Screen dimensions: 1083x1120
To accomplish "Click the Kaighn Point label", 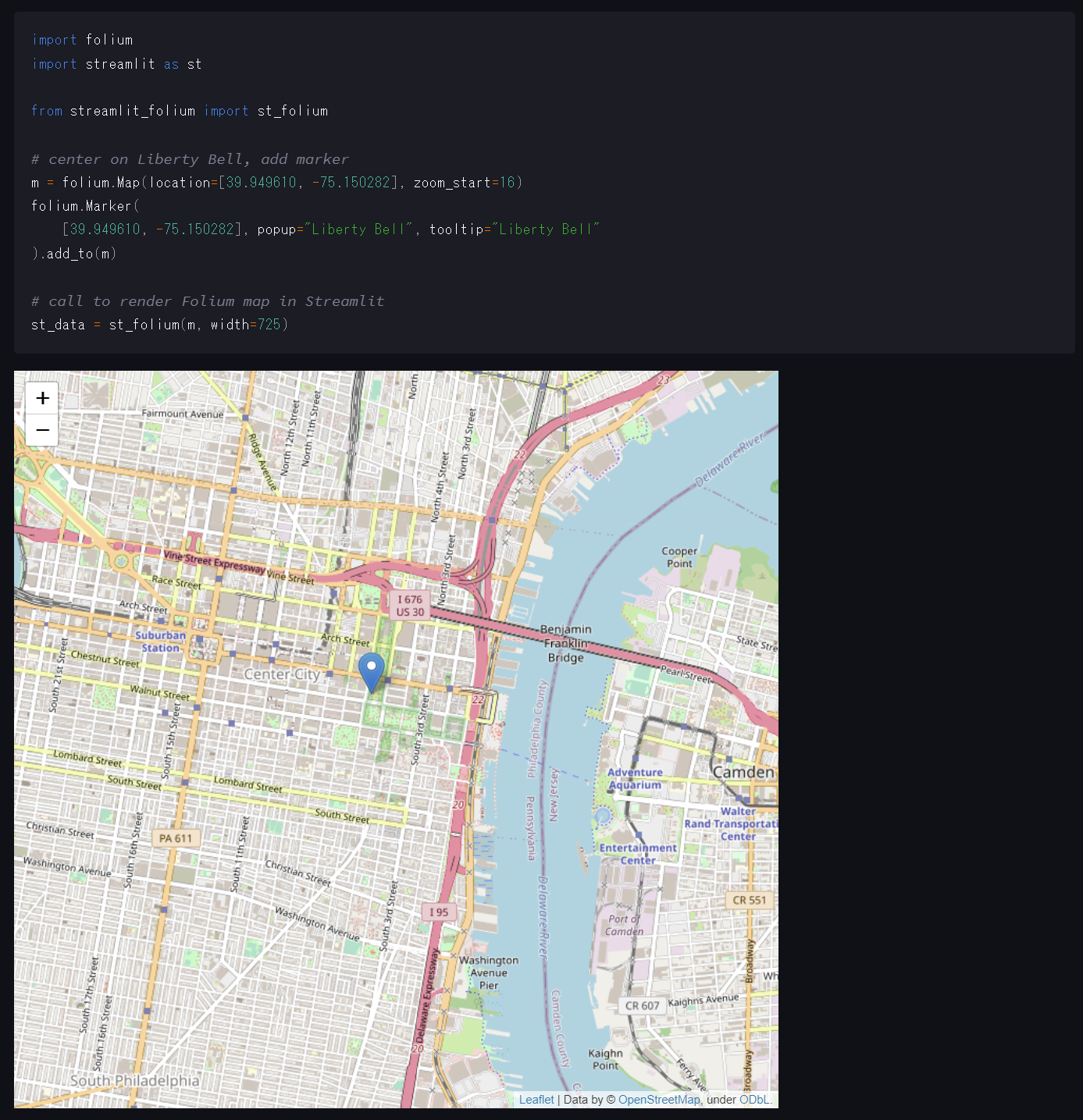I will click(605, 1059).
